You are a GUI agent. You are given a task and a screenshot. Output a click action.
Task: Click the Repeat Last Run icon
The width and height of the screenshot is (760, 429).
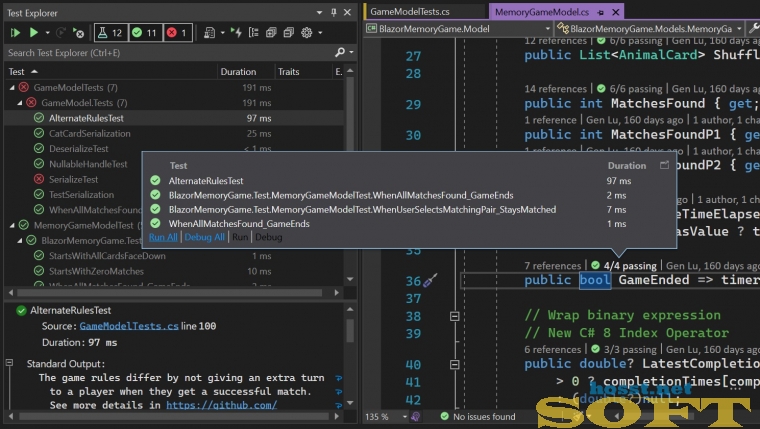(x=61, y=32)
